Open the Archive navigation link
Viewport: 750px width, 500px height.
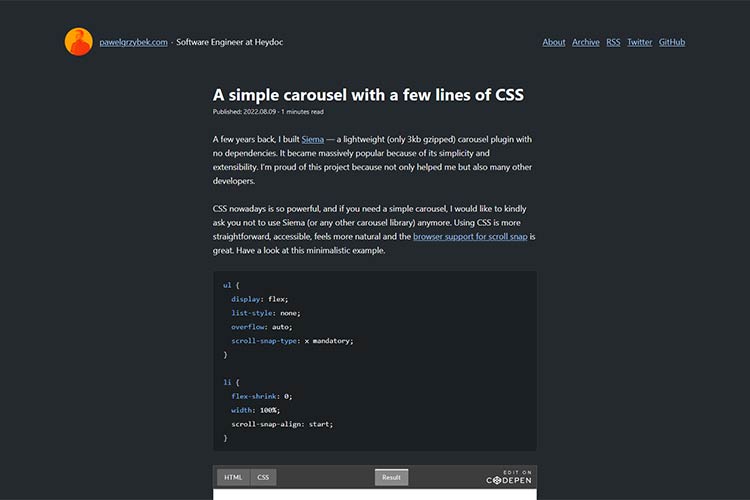(x=586, y=43)
